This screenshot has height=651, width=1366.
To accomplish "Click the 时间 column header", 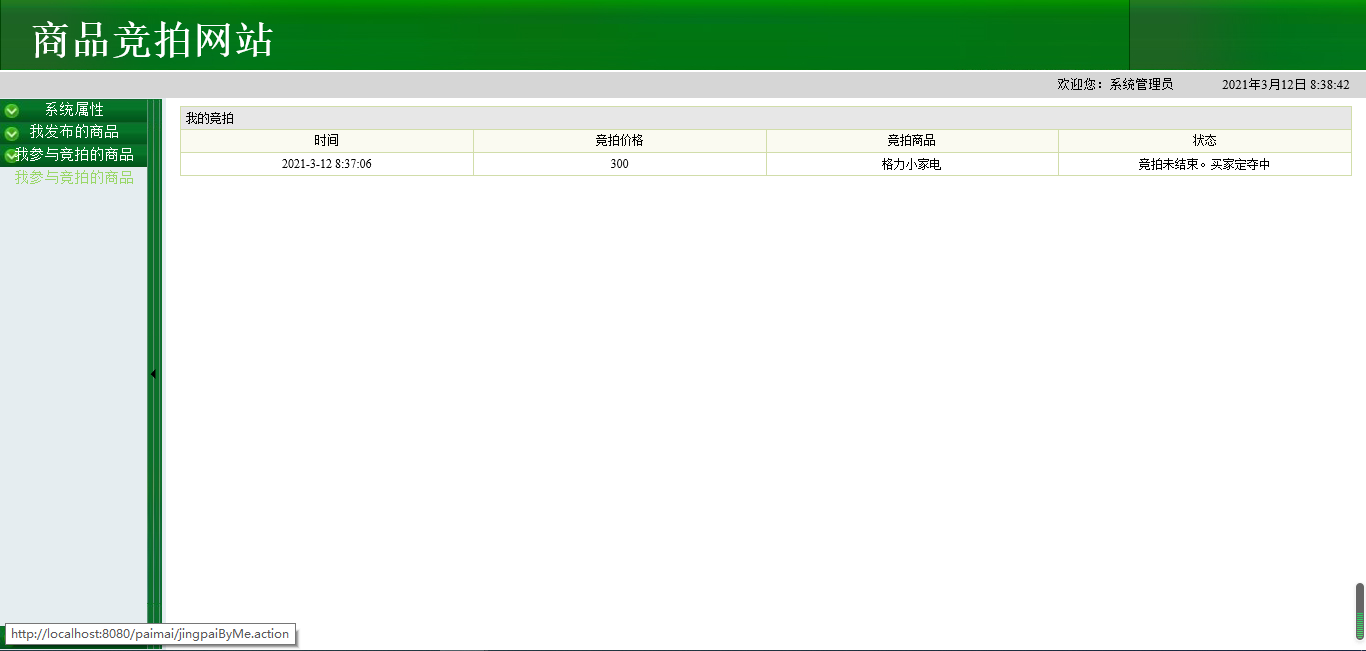I will pyautogui.click(x=326, y=141).
